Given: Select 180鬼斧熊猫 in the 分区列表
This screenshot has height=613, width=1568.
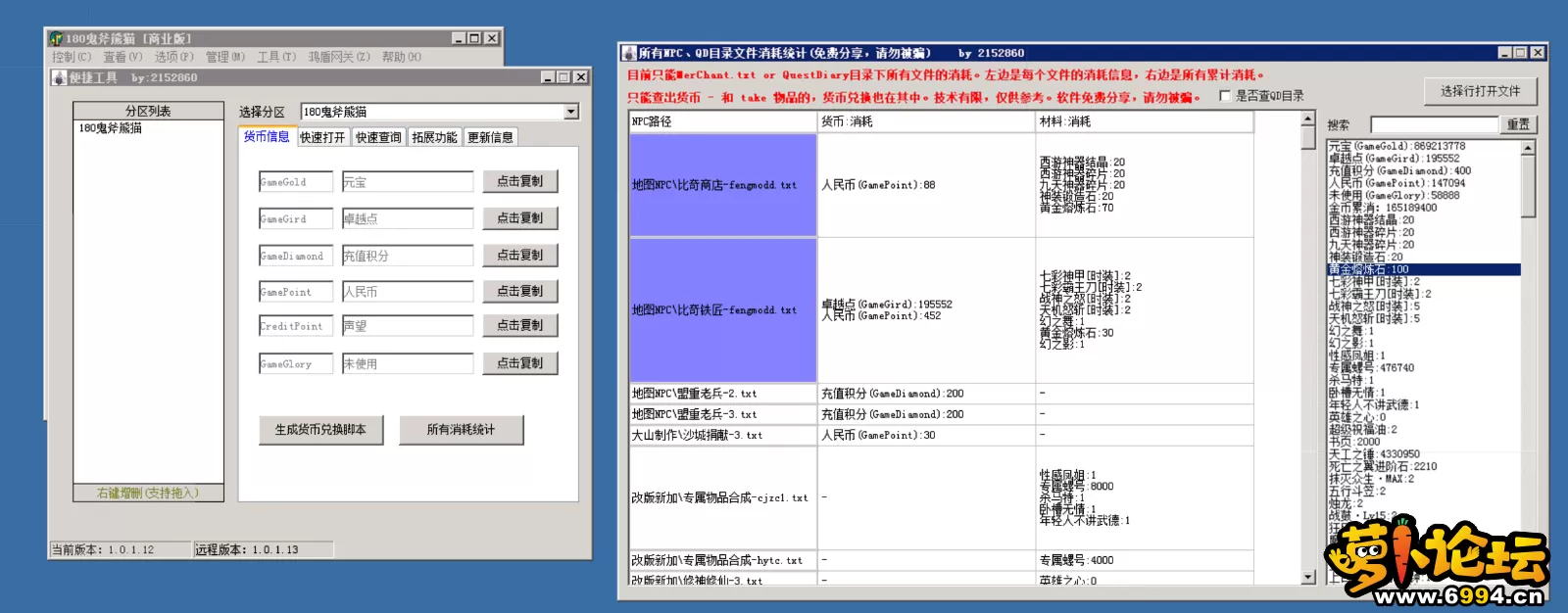Looking at the screenshot, I should tap(111, 128).
